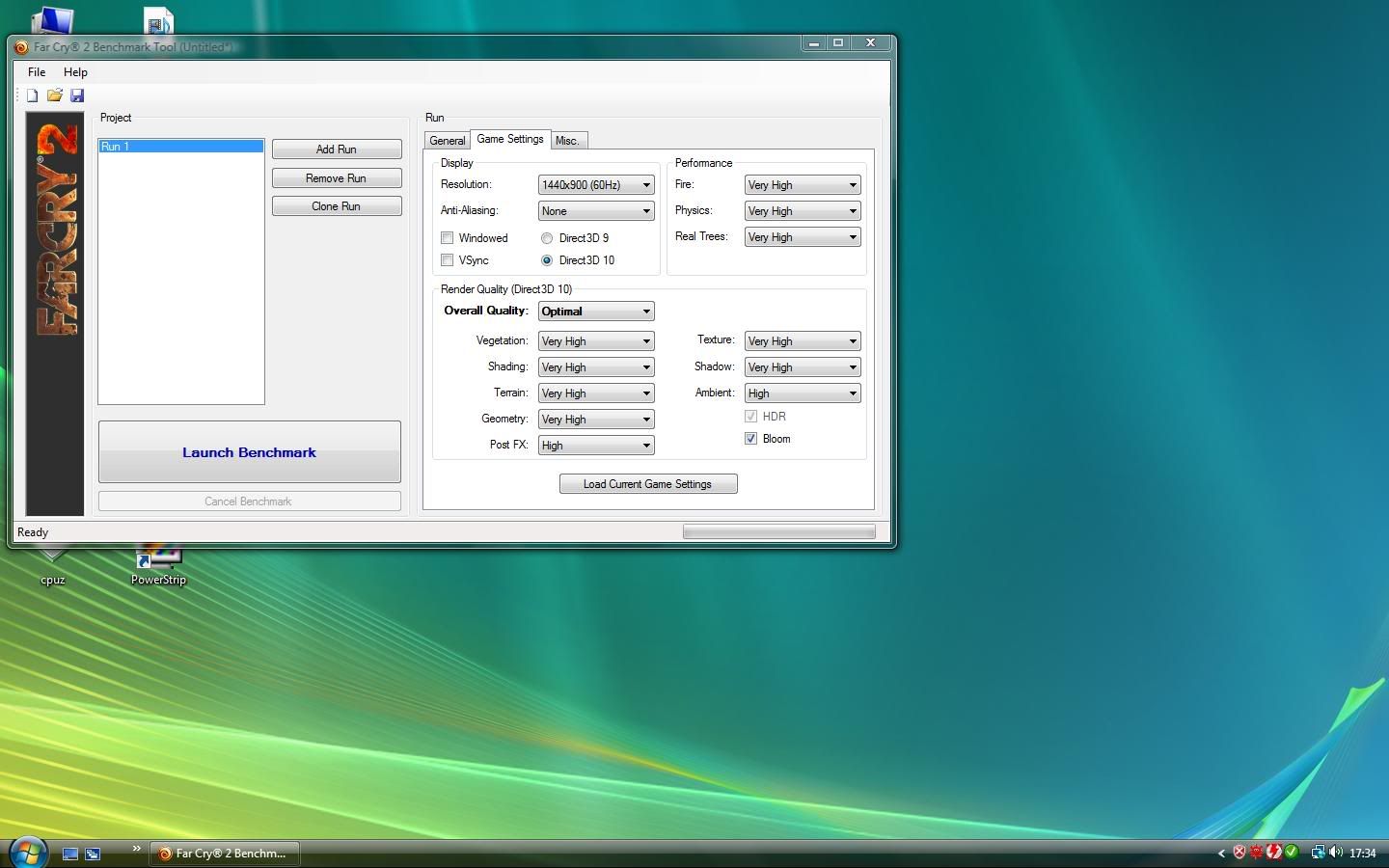Viewport: 1389px width, 868px height.
Task: Switch to the Misc. tab
Action: tap(568, 141)
